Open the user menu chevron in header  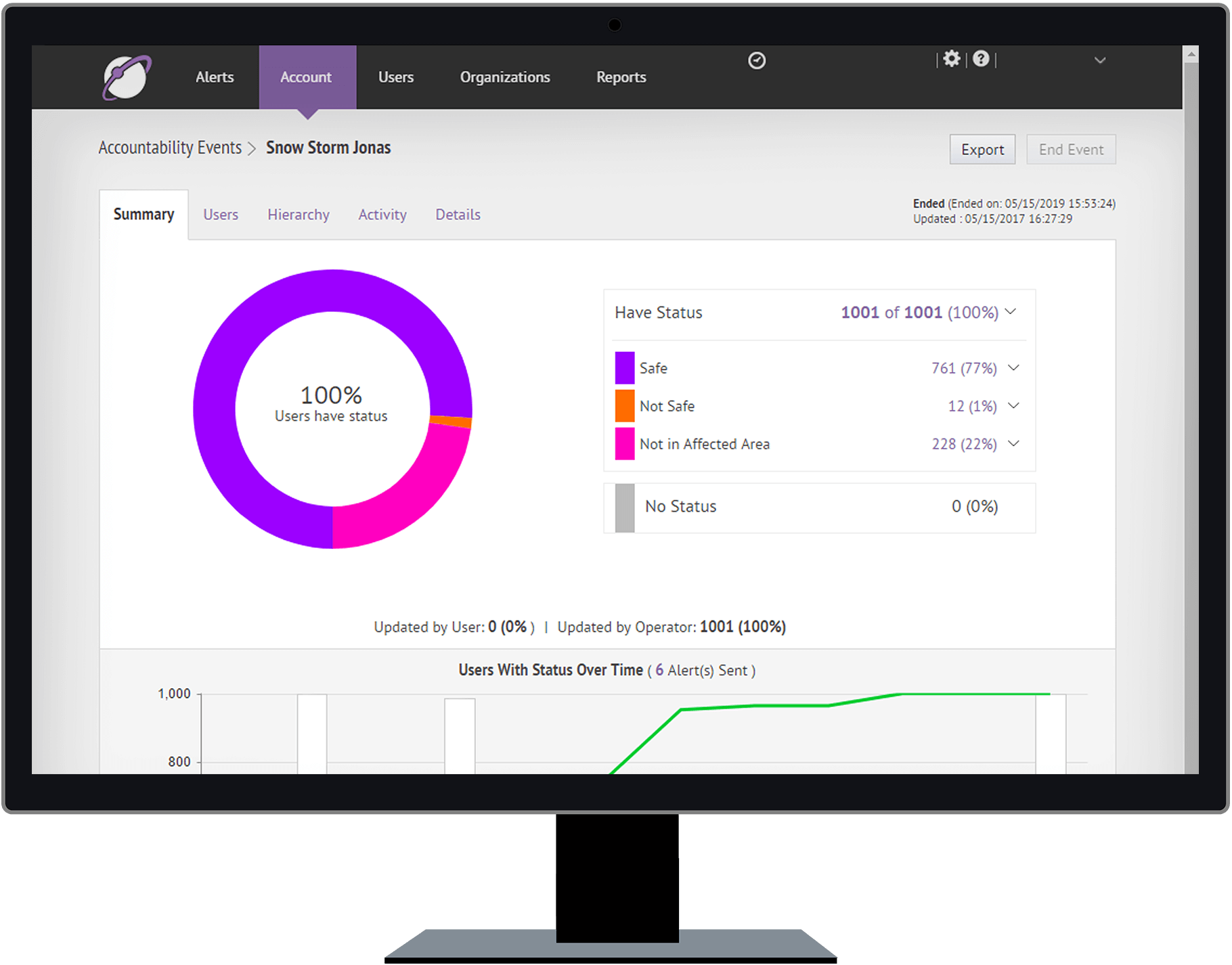(x=1100, y=60)
